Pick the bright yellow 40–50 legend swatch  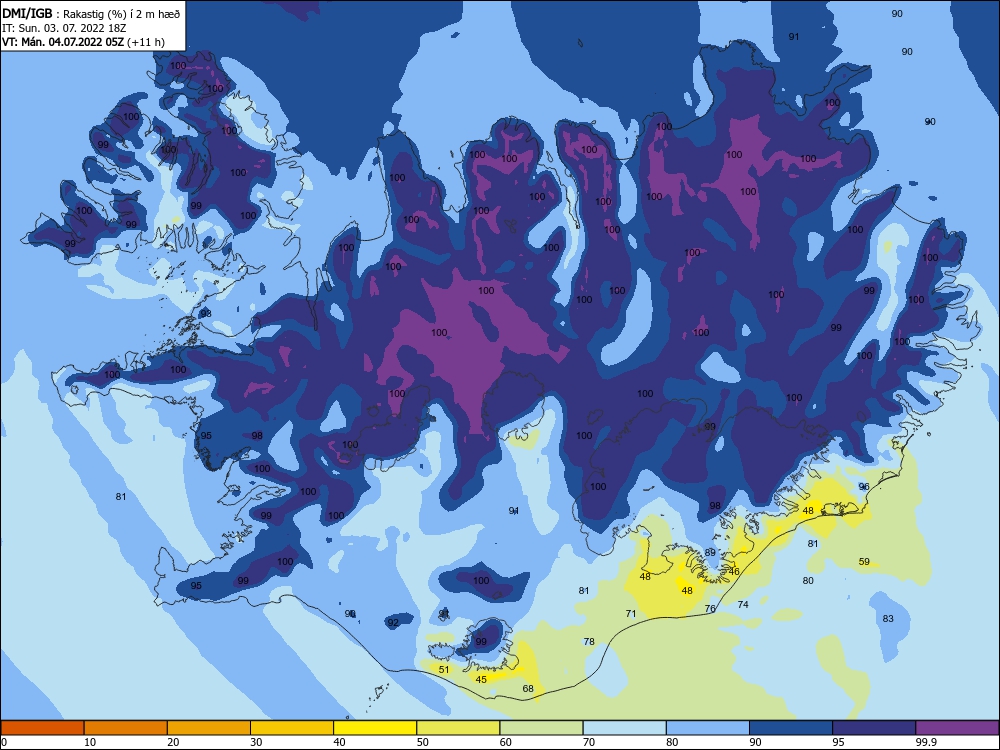[x=375, y=728]
